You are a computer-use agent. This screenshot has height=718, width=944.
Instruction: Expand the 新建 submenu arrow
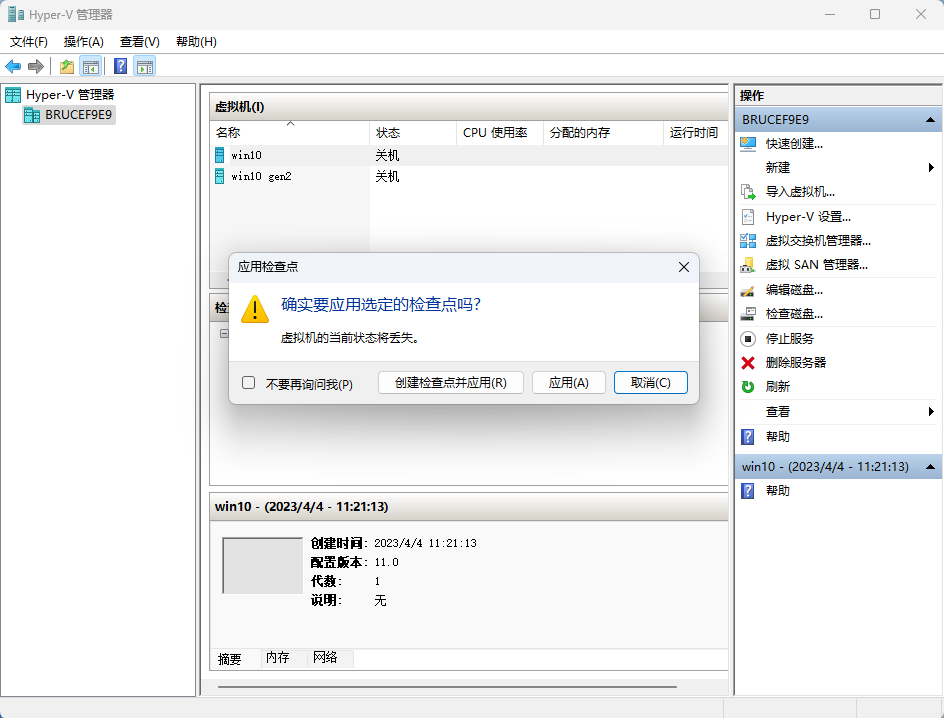tap(931, 167)
